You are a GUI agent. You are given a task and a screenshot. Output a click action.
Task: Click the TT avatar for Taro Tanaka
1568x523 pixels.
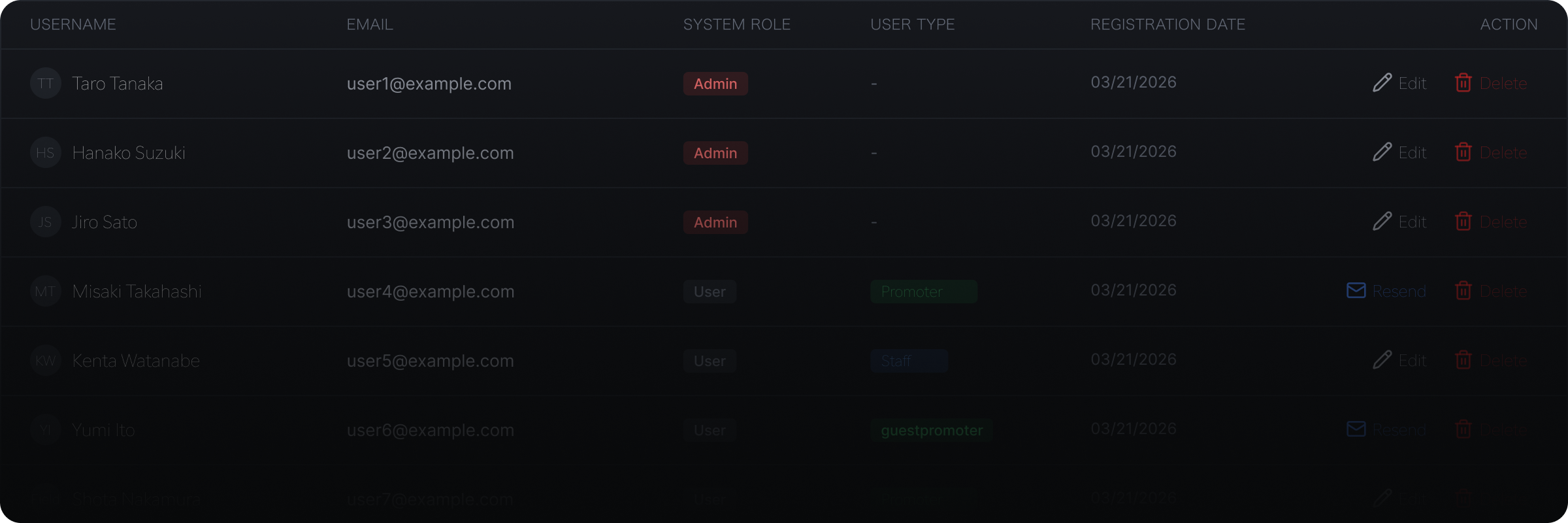point(46,83)
